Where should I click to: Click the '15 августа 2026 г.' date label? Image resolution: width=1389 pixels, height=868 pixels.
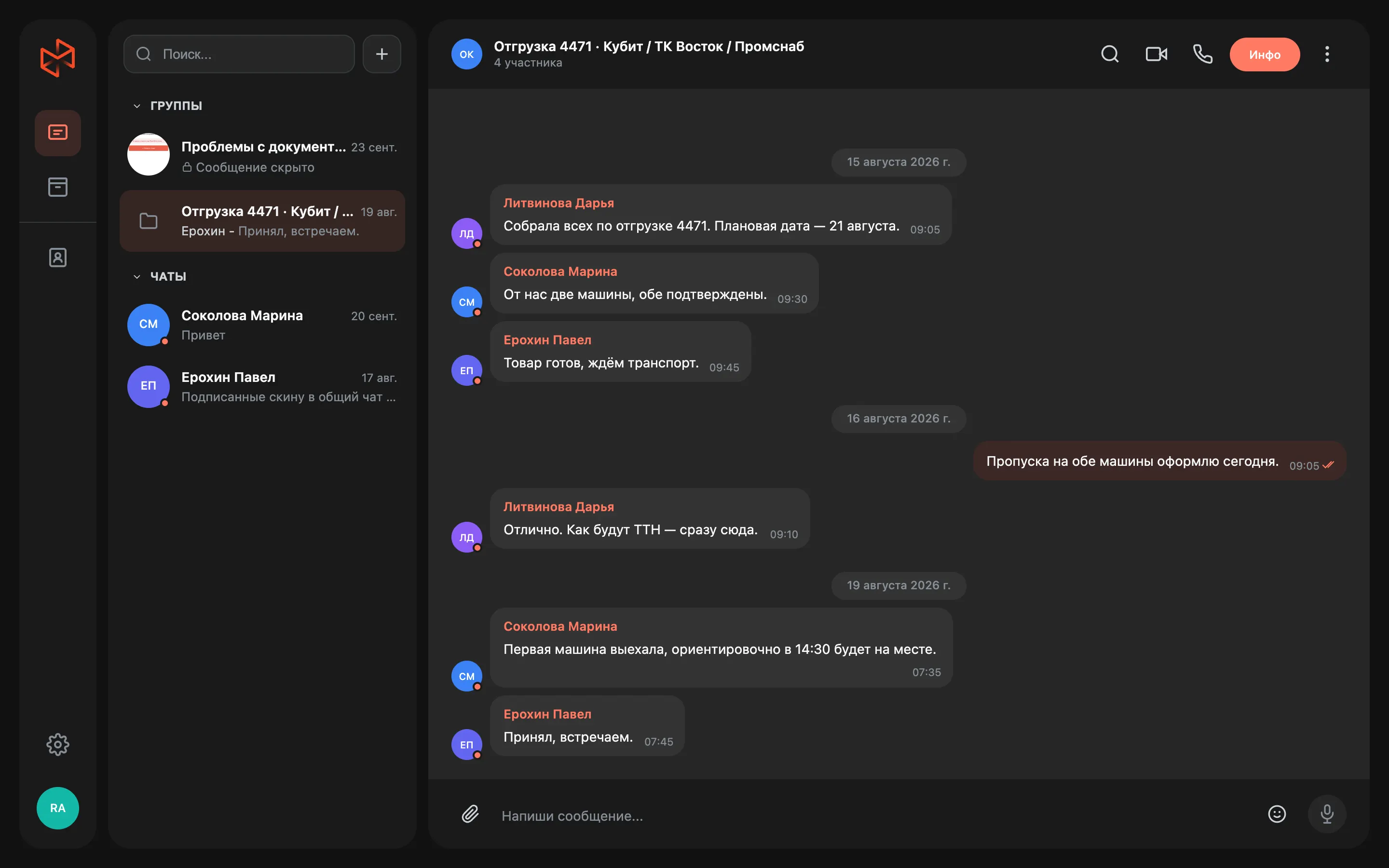pos(898,162)
